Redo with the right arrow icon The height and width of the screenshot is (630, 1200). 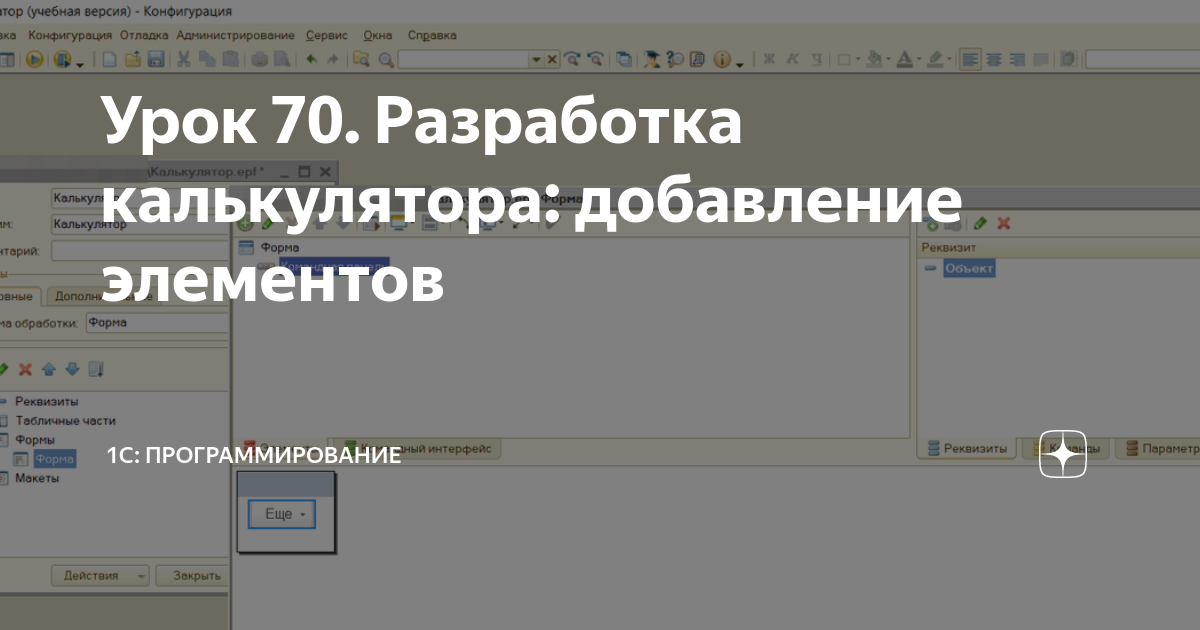333,60
